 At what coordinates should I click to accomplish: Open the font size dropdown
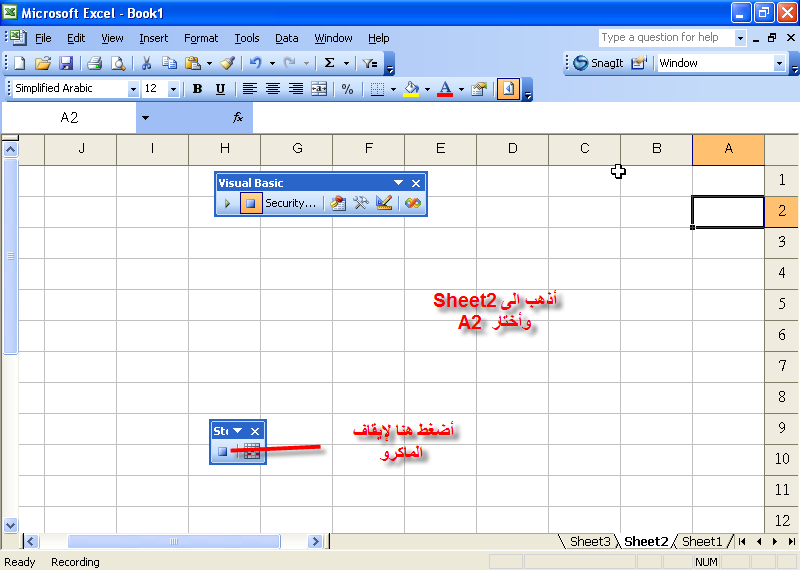tap(173, 89)
